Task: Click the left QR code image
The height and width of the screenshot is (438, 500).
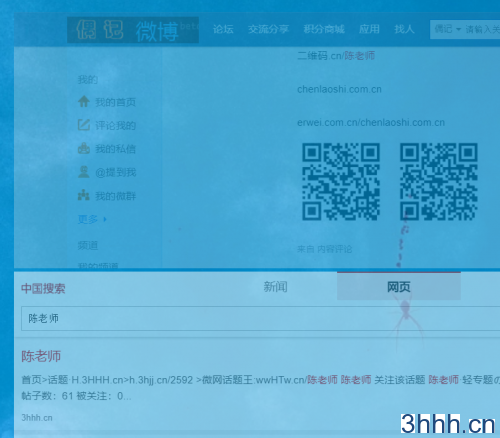Action: [341, 182]
